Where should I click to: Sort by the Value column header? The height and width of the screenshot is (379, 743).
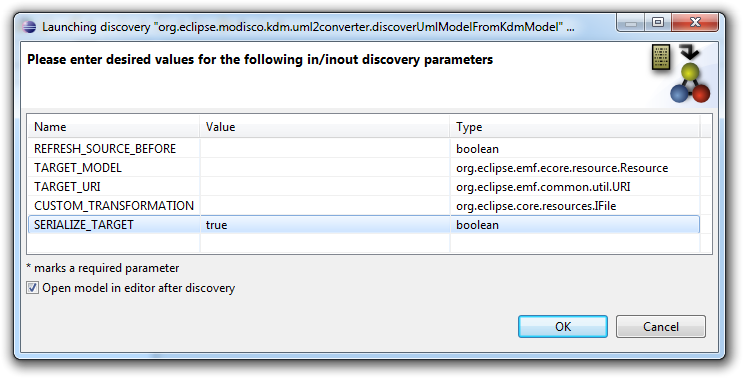tap(325, 126)
